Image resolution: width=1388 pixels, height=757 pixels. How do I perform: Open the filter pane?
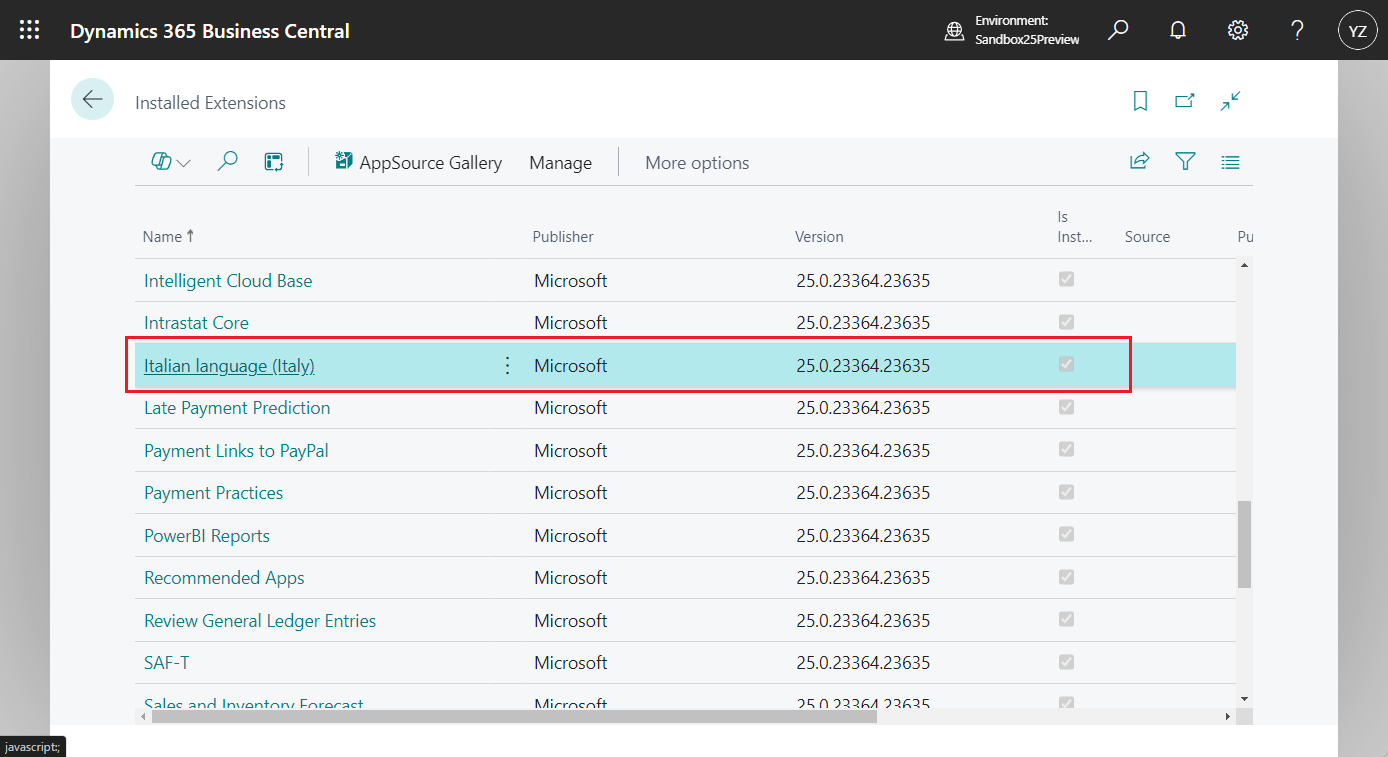pyautogui.click(x=1185, y=161)
